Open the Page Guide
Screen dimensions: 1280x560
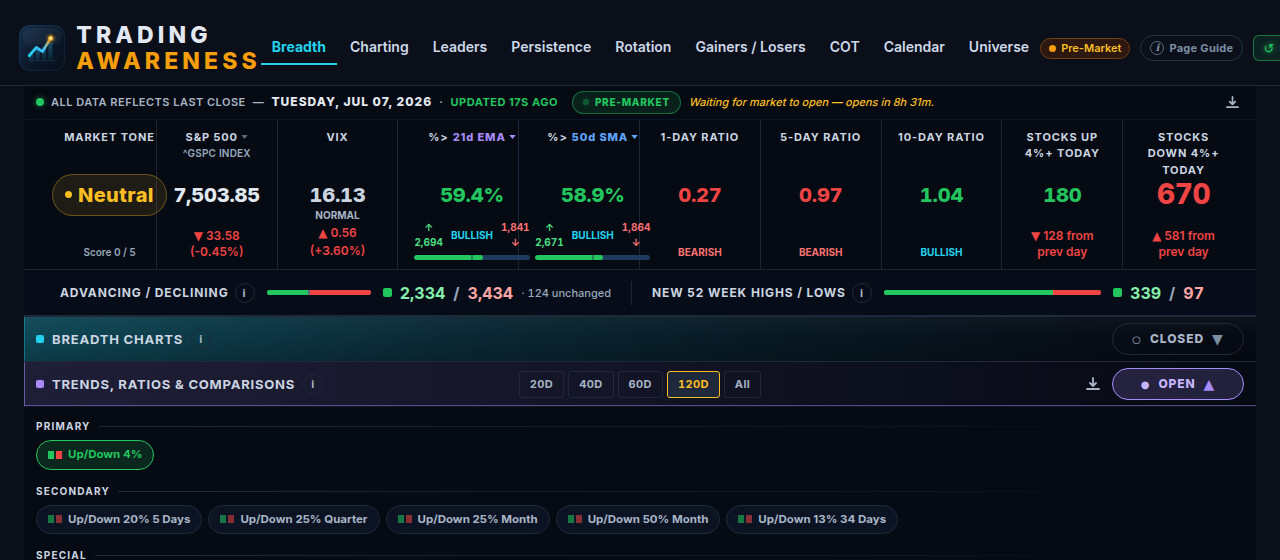1192,48
